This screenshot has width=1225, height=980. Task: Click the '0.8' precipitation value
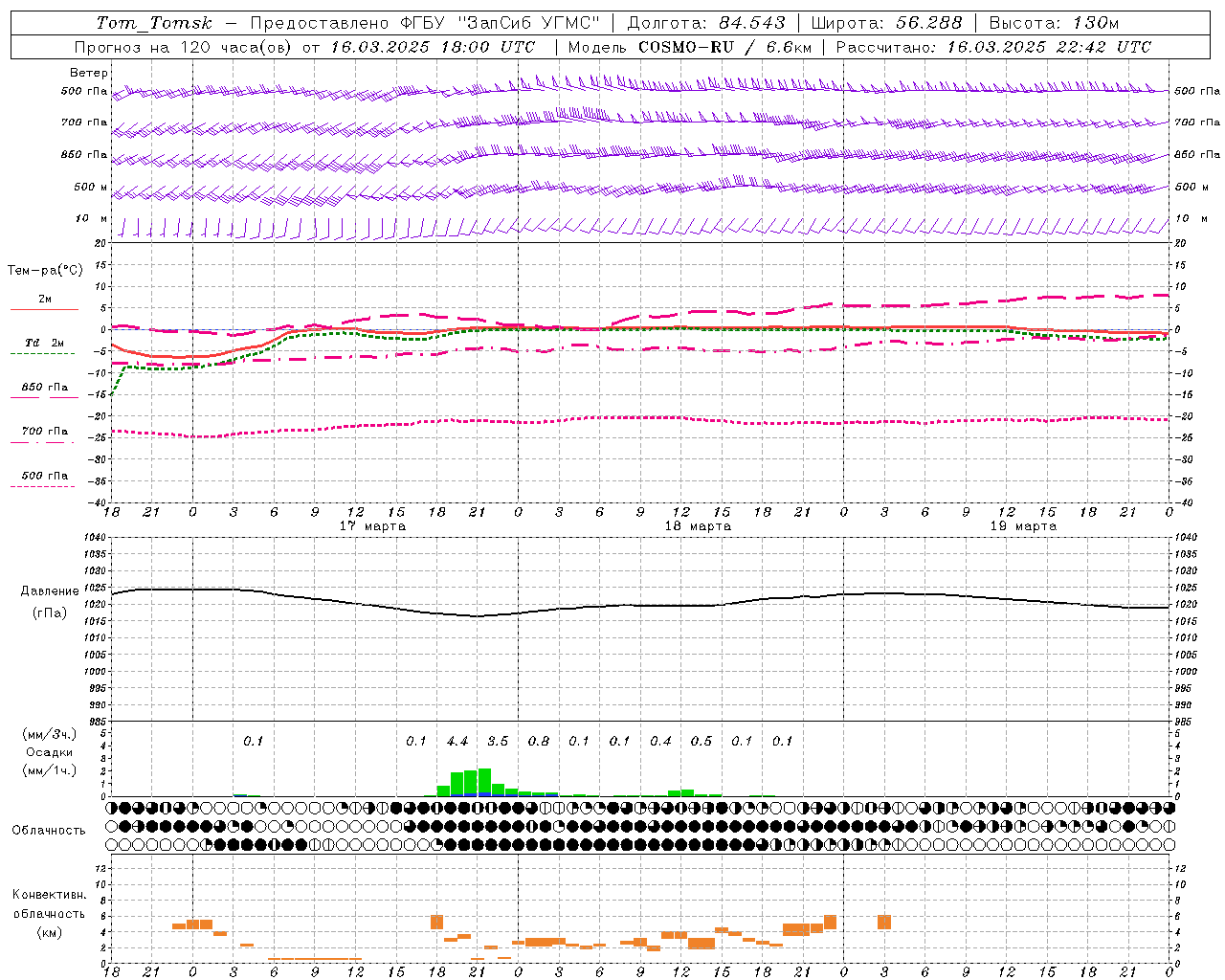click(x=539, y=741)
